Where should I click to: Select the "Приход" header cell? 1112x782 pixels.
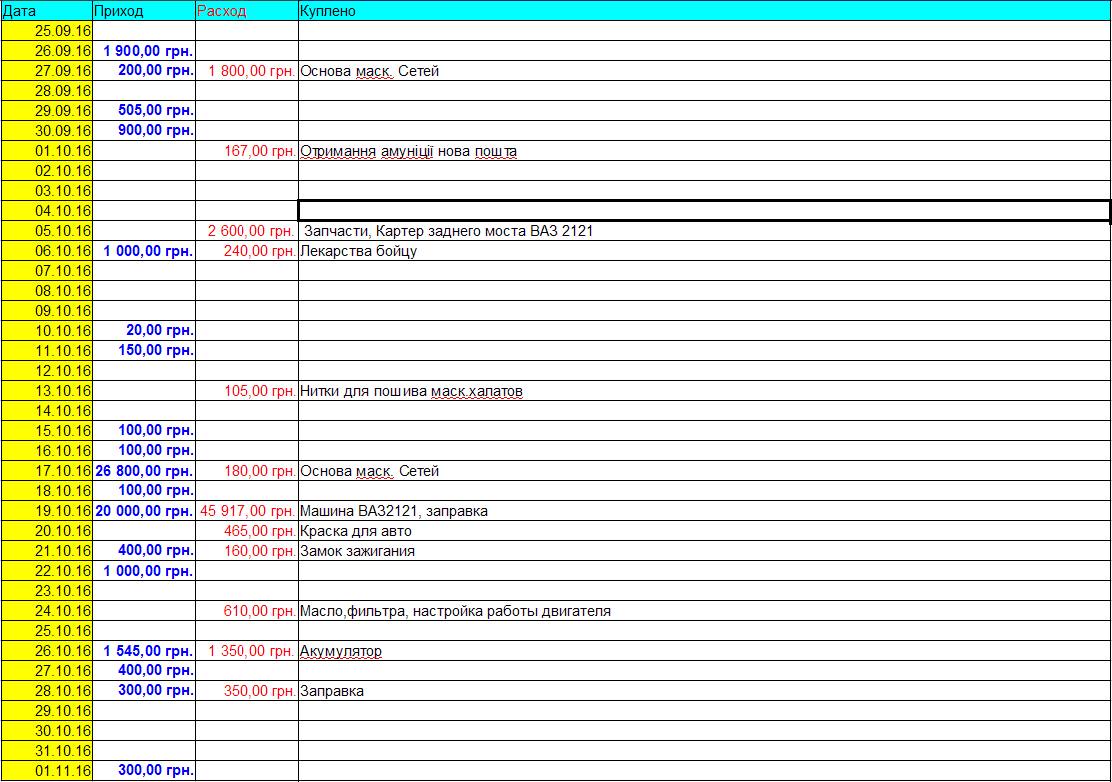tap(143, 11)
